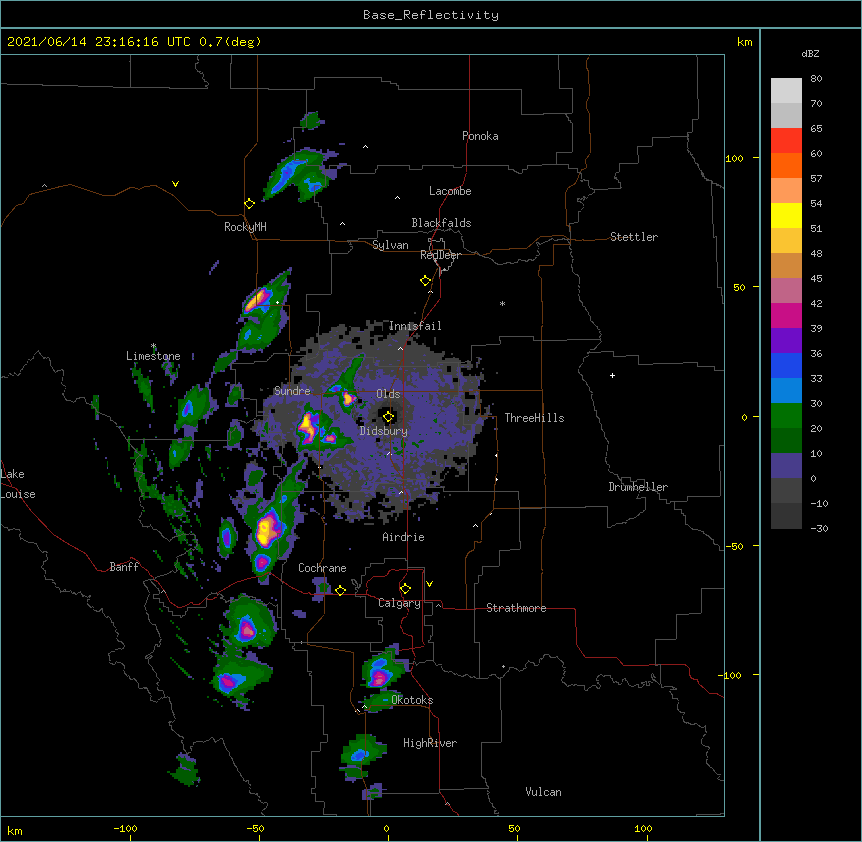Click the Innisfail town label
Viewport: 862px width, 842px height.
pos(415,326)
